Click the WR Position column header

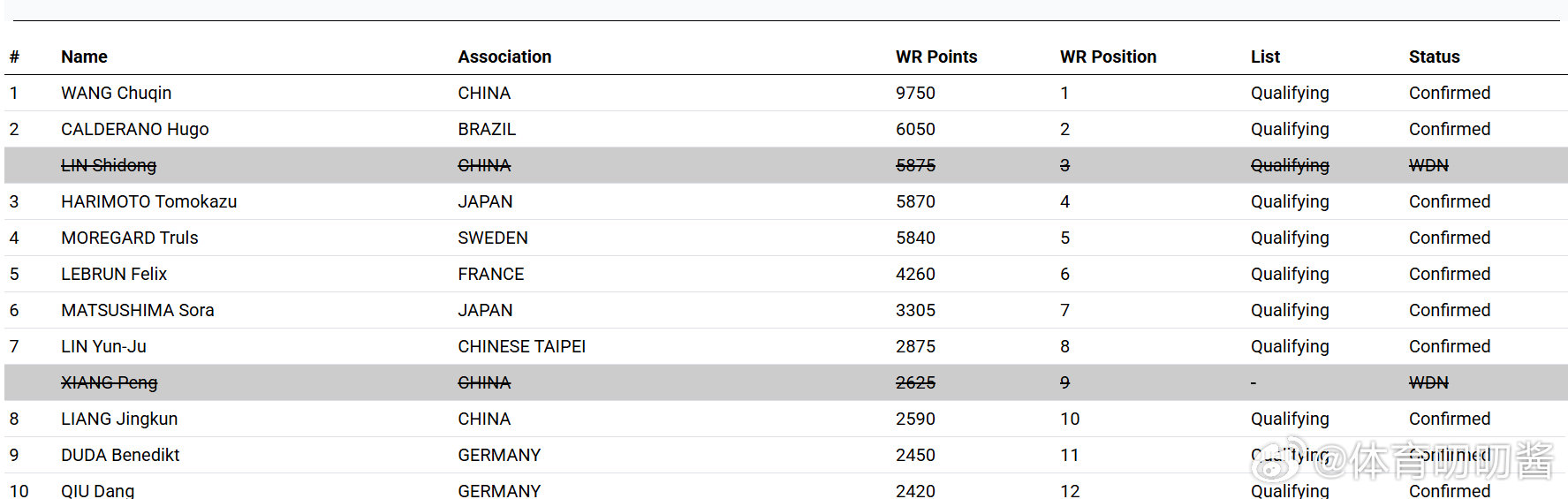tap(1107, 57)
